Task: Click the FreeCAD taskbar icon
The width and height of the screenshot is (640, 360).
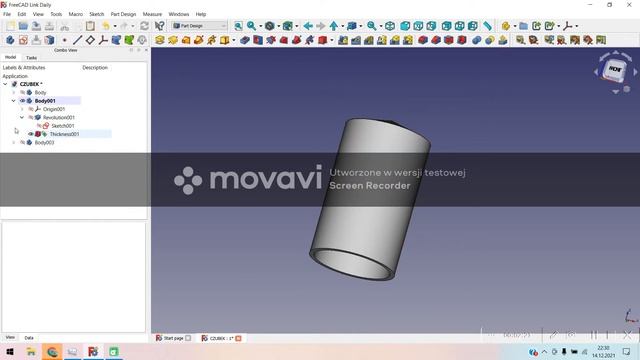Action: point(93,351)
